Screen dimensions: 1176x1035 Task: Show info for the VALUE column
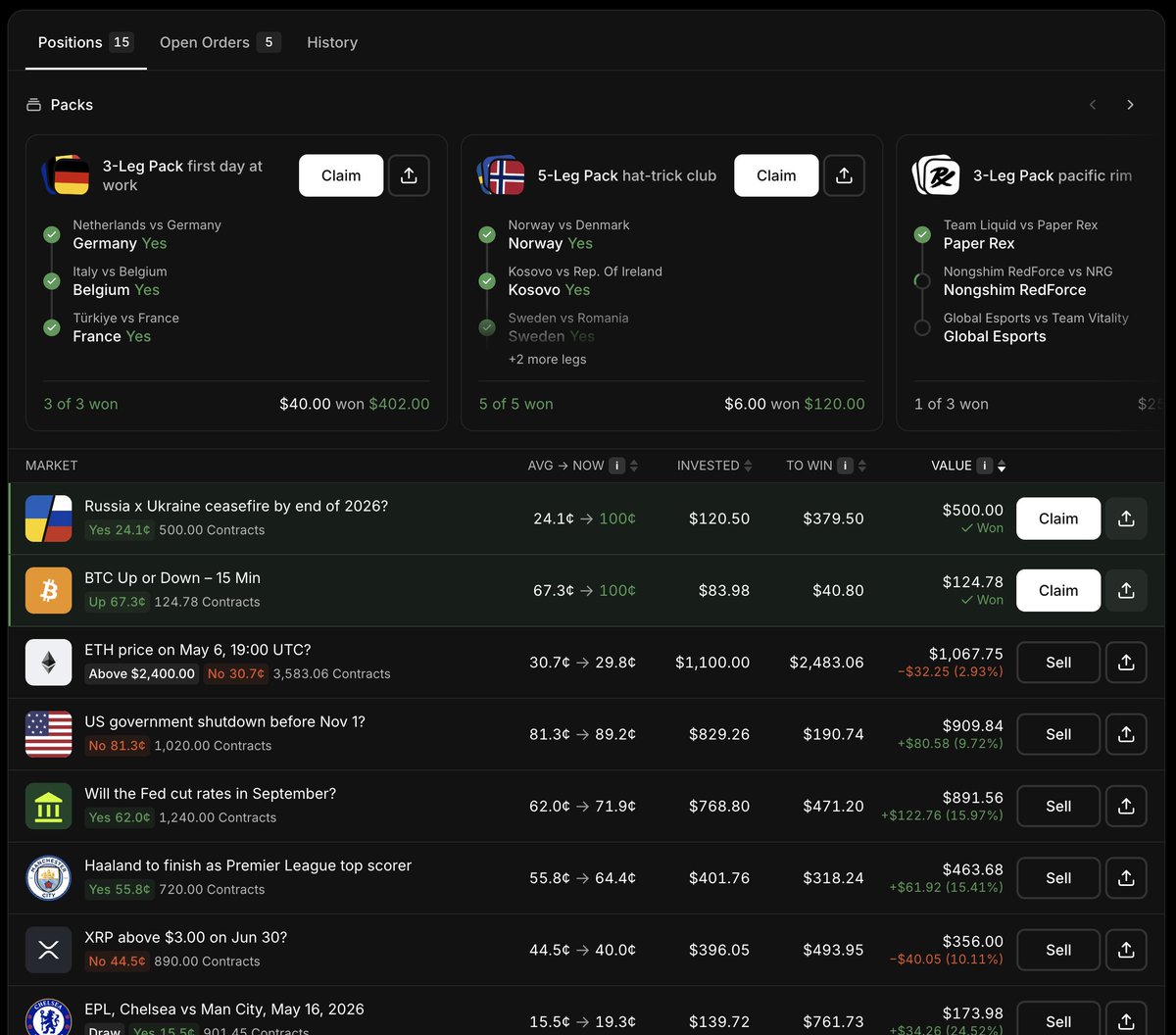(985, 466)
